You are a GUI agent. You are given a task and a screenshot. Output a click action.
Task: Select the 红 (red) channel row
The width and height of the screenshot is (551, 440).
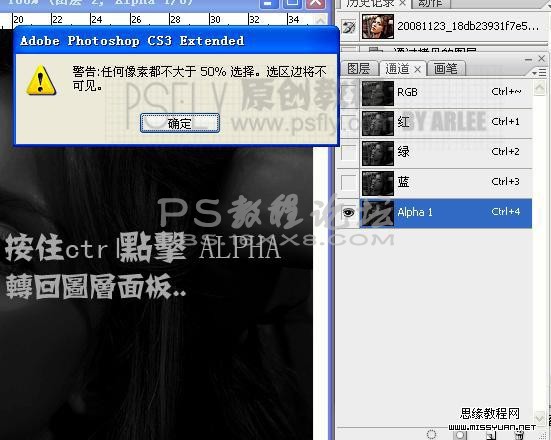tap(446, 122)
